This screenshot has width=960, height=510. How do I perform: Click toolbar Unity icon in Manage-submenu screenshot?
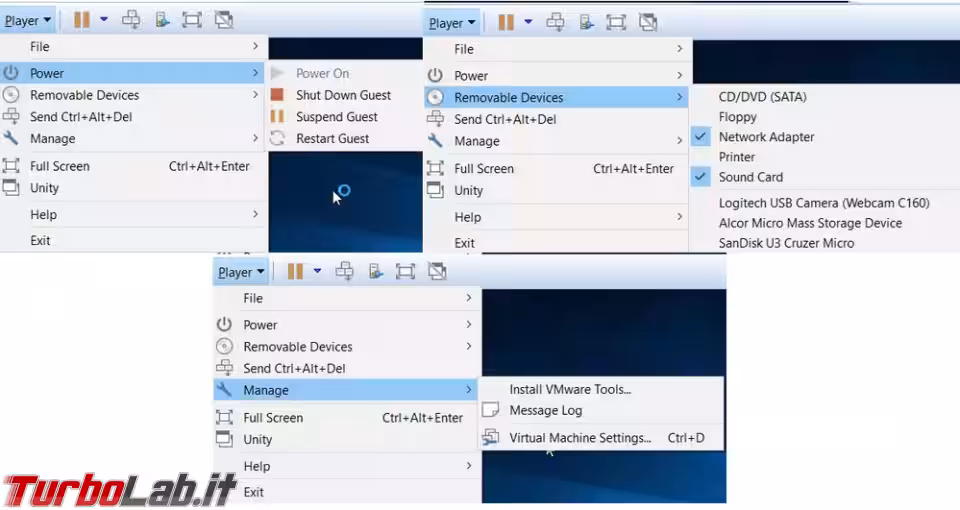(x=437, y=271)
